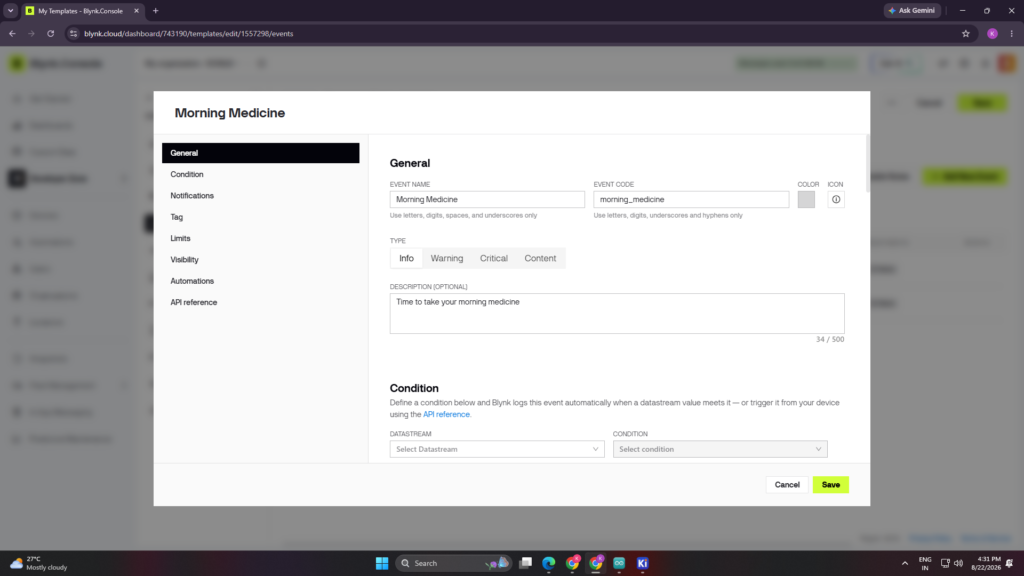The height and width of the screenshot is (576, 1024).
Task: Open the Arduino IDE taskbar icon
Action: (619, 563)
